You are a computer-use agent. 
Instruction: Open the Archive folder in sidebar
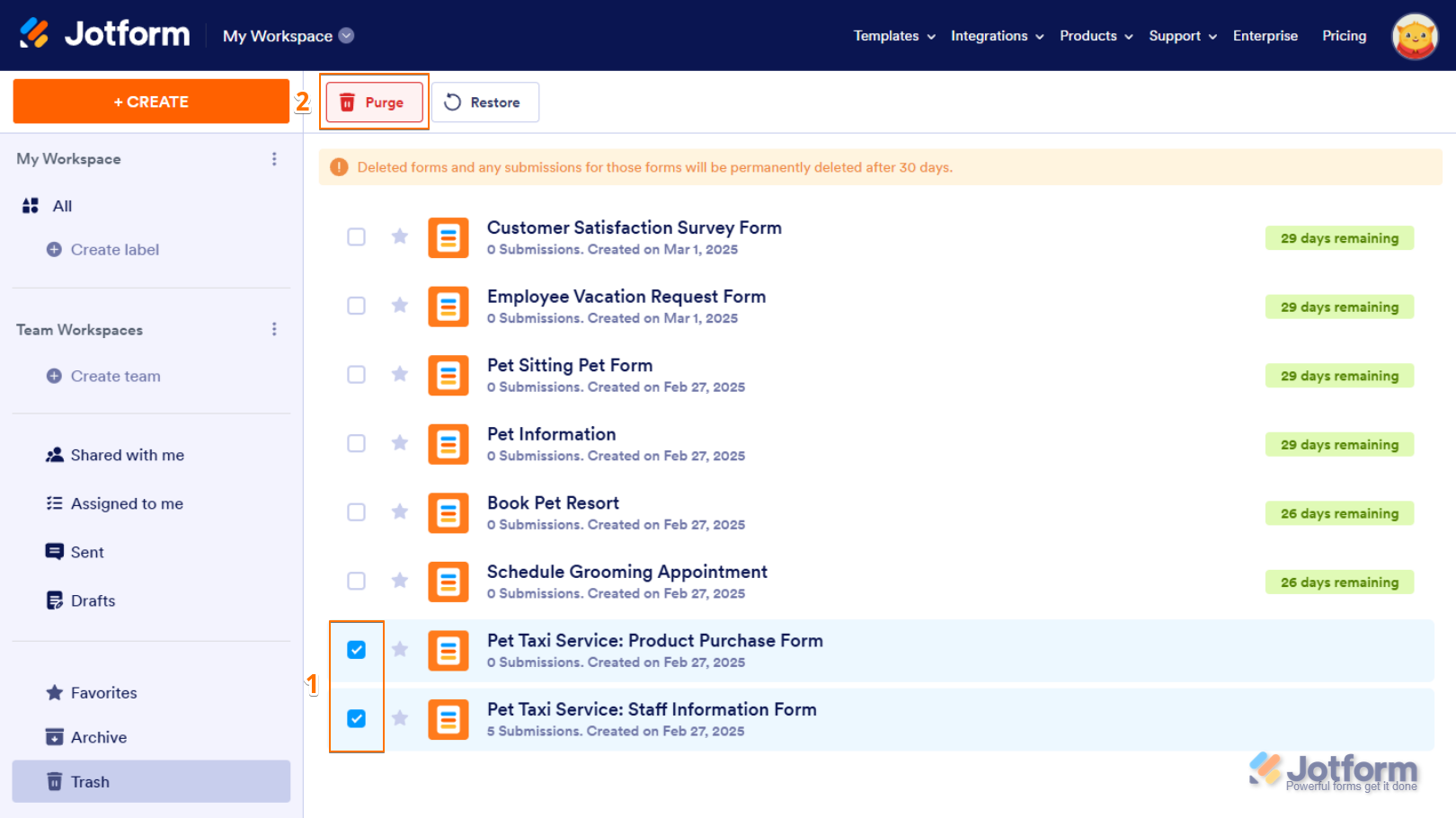coord(98,737)
